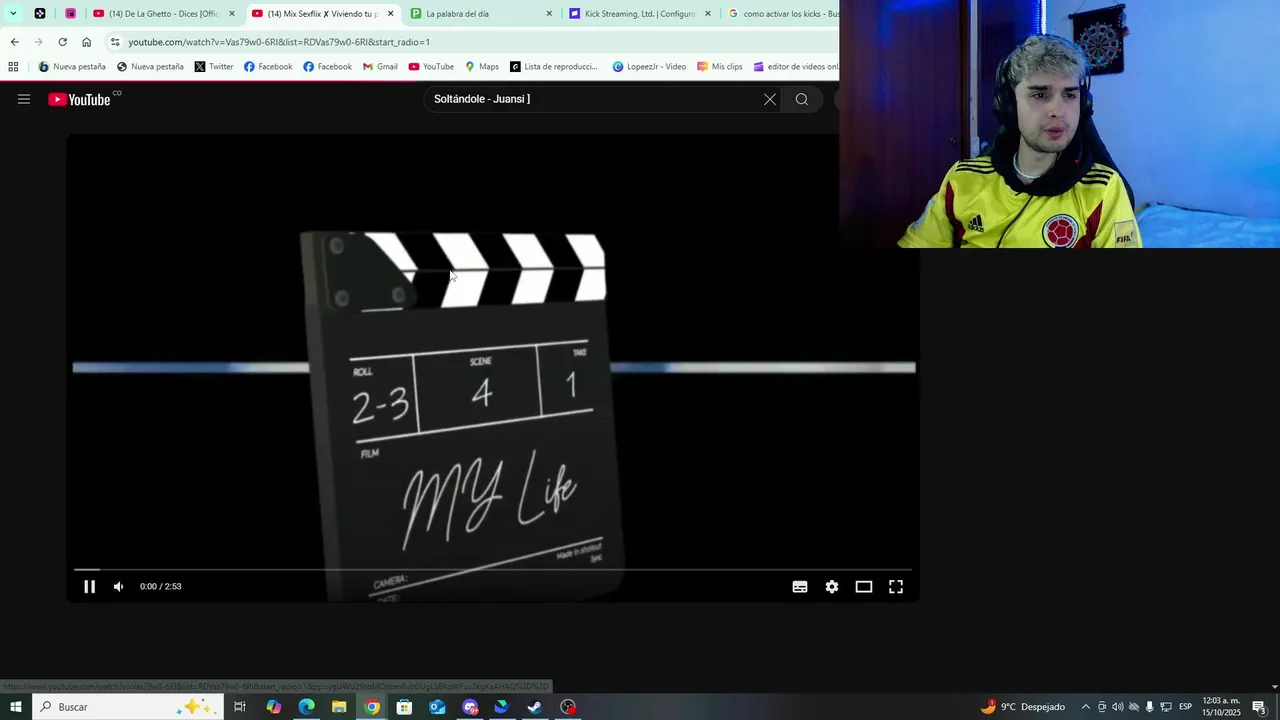
Task: Submit search with the magnifier button
Action: (802, 99)
